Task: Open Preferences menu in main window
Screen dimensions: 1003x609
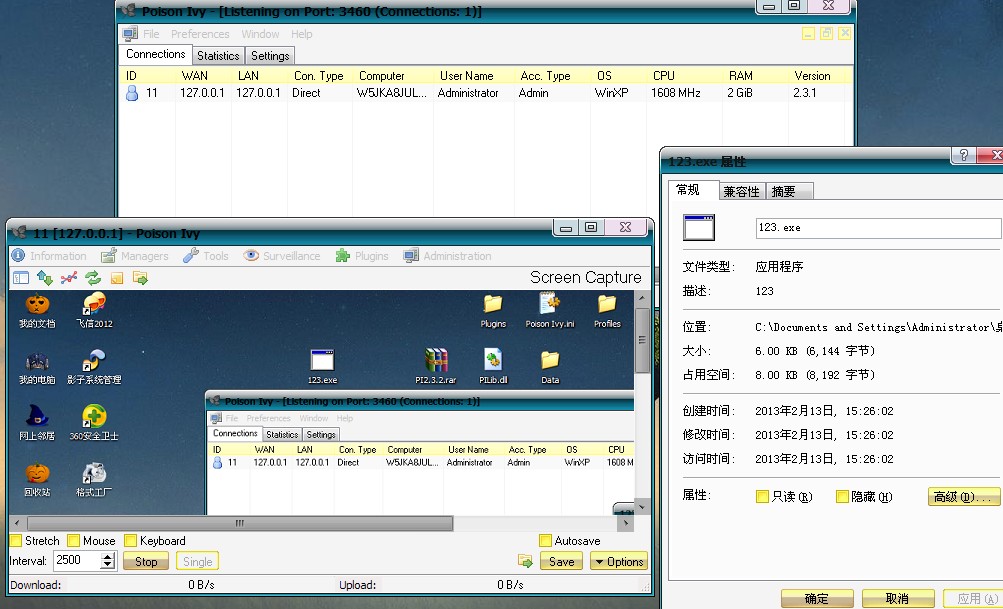Action: [x=200, y=34]
